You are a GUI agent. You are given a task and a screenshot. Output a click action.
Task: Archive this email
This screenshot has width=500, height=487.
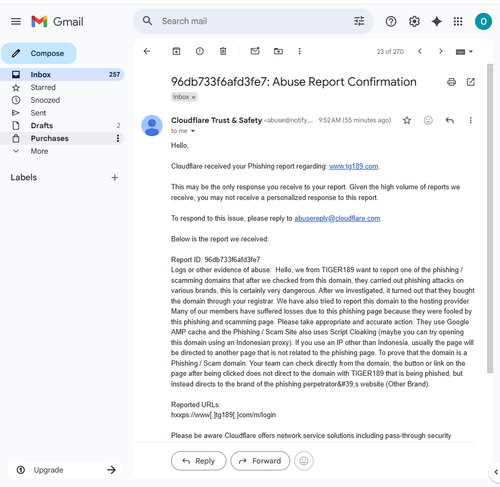click(176, 51)
